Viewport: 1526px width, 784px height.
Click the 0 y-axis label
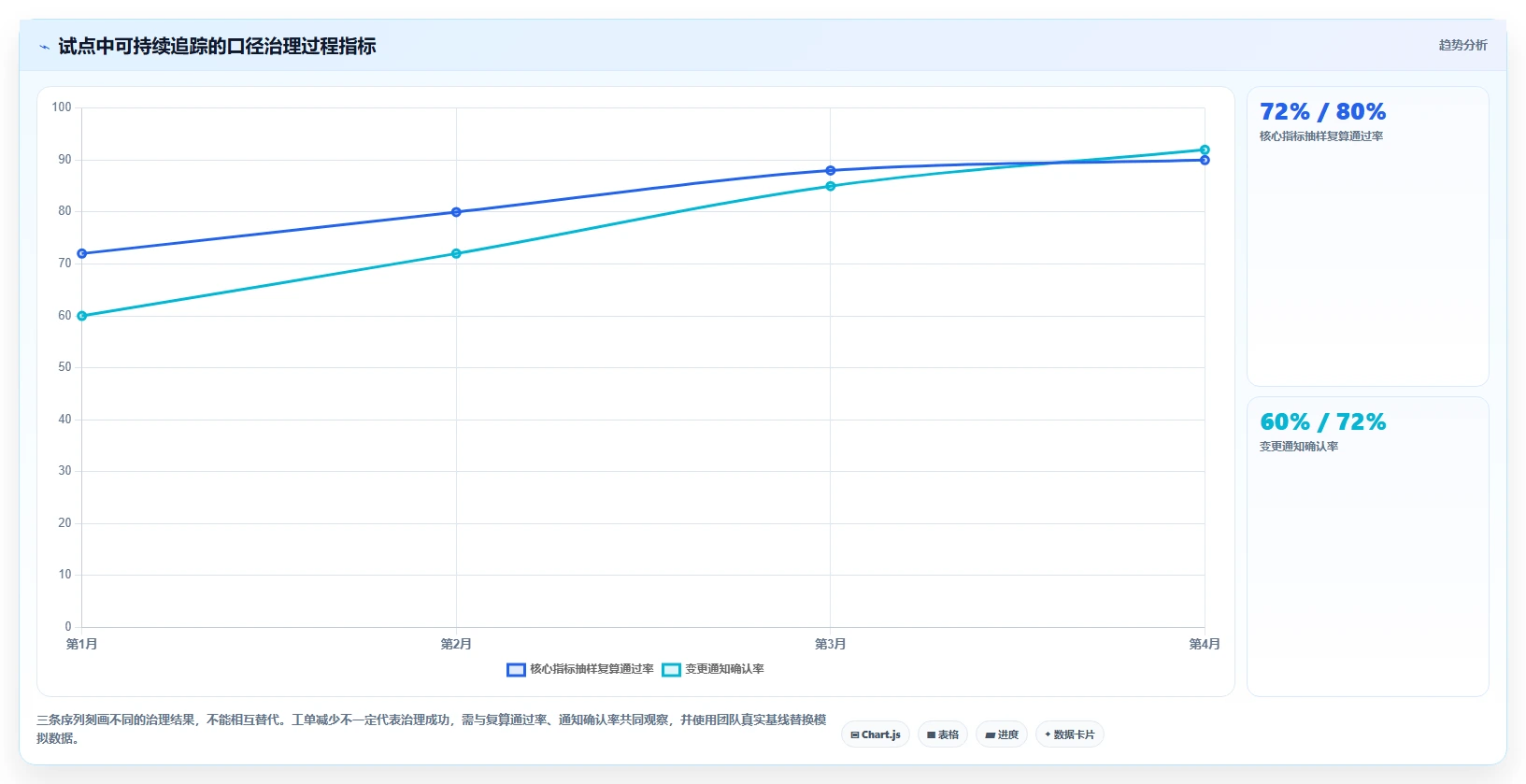coord(68,627)
